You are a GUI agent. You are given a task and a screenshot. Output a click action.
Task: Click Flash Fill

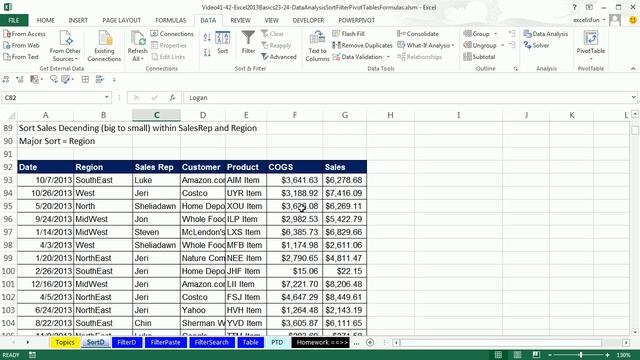coord(349,34)
